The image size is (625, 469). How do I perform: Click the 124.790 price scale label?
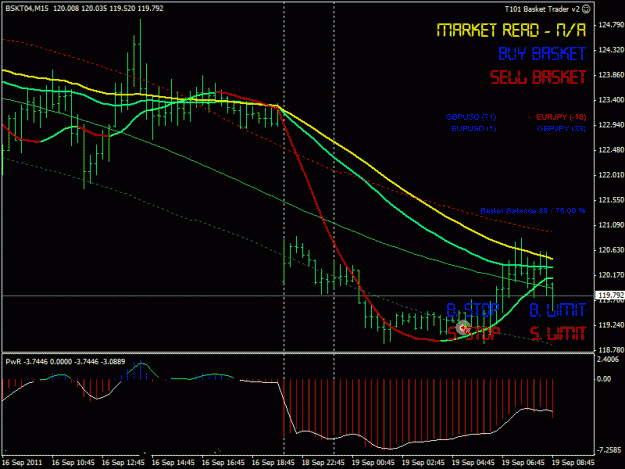(610, 25)
